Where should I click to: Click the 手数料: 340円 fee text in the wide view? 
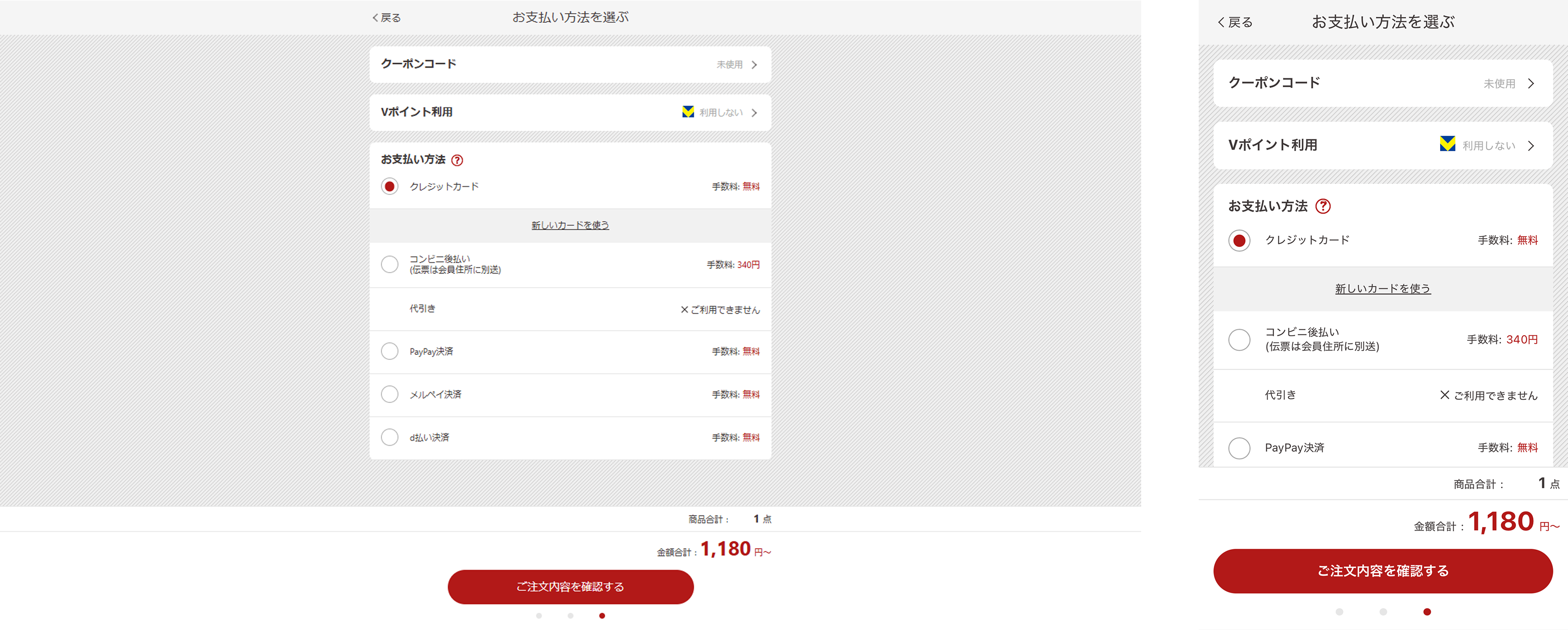click(733, 265)
